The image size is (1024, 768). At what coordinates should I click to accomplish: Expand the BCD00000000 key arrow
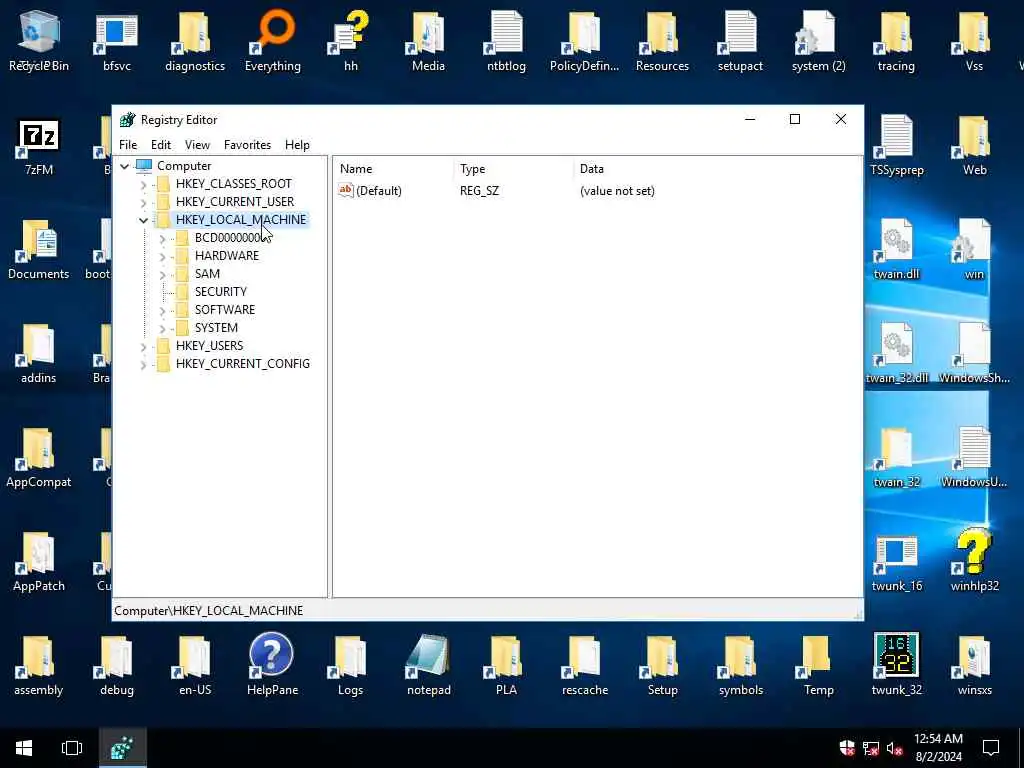[162, 239]
